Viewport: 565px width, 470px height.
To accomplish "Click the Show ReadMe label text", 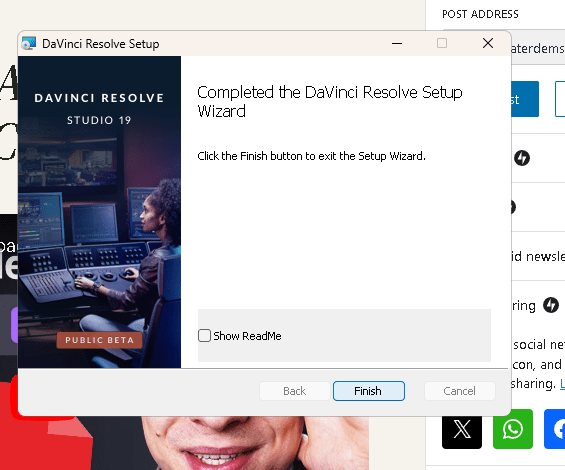I will (247, 336).
